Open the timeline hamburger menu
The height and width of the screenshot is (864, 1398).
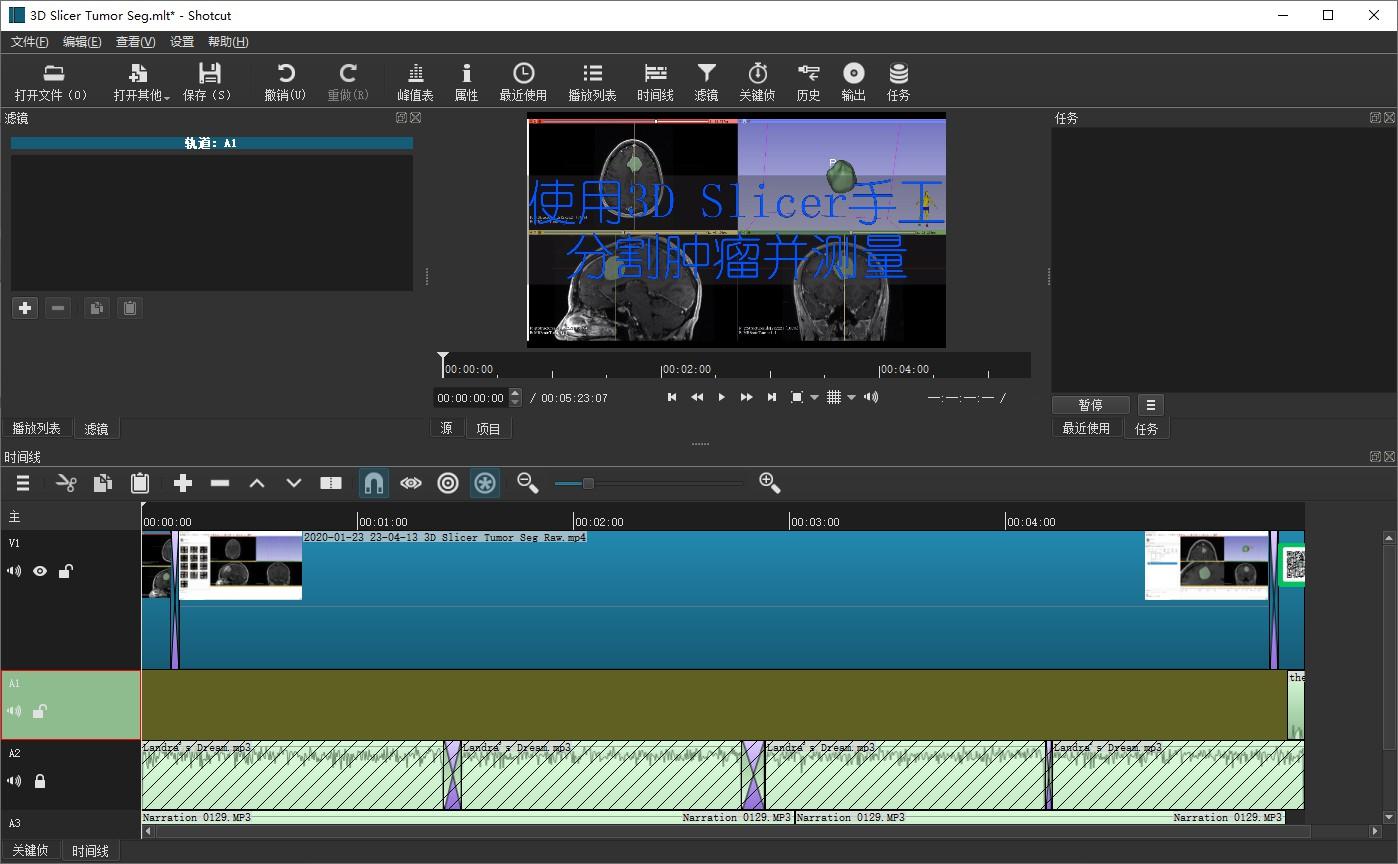(x=22, y=483)
